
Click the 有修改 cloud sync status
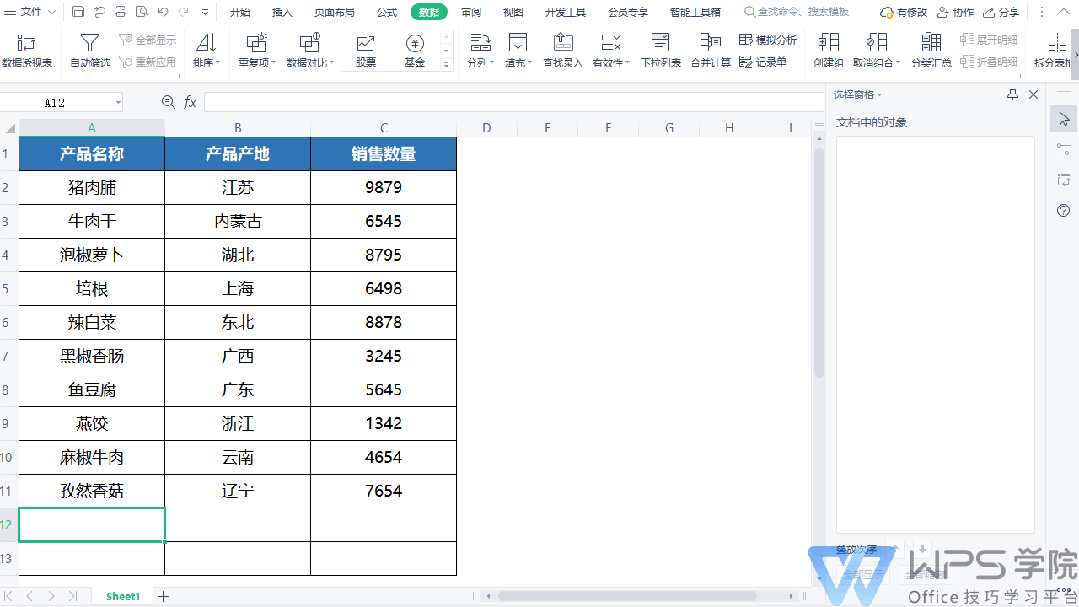904,12
